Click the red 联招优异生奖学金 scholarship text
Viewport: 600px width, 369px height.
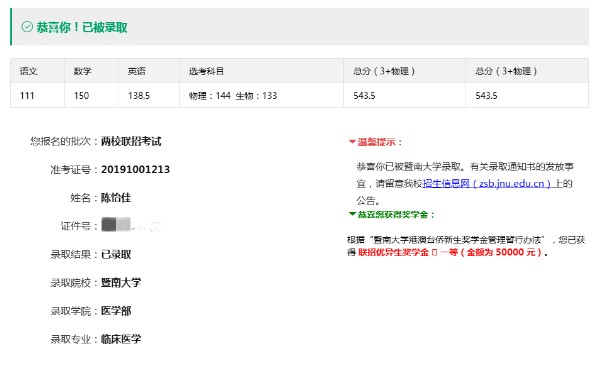point(450,252)
